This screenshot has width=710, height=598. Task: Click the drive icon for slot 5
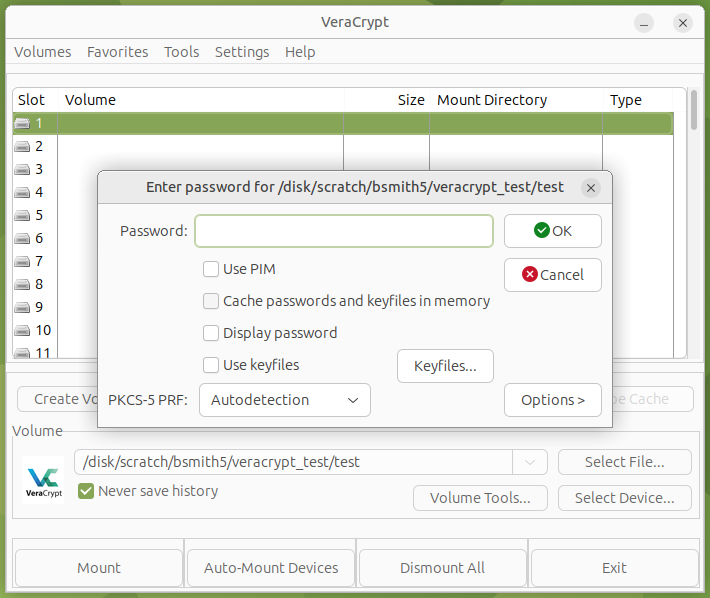22,215
